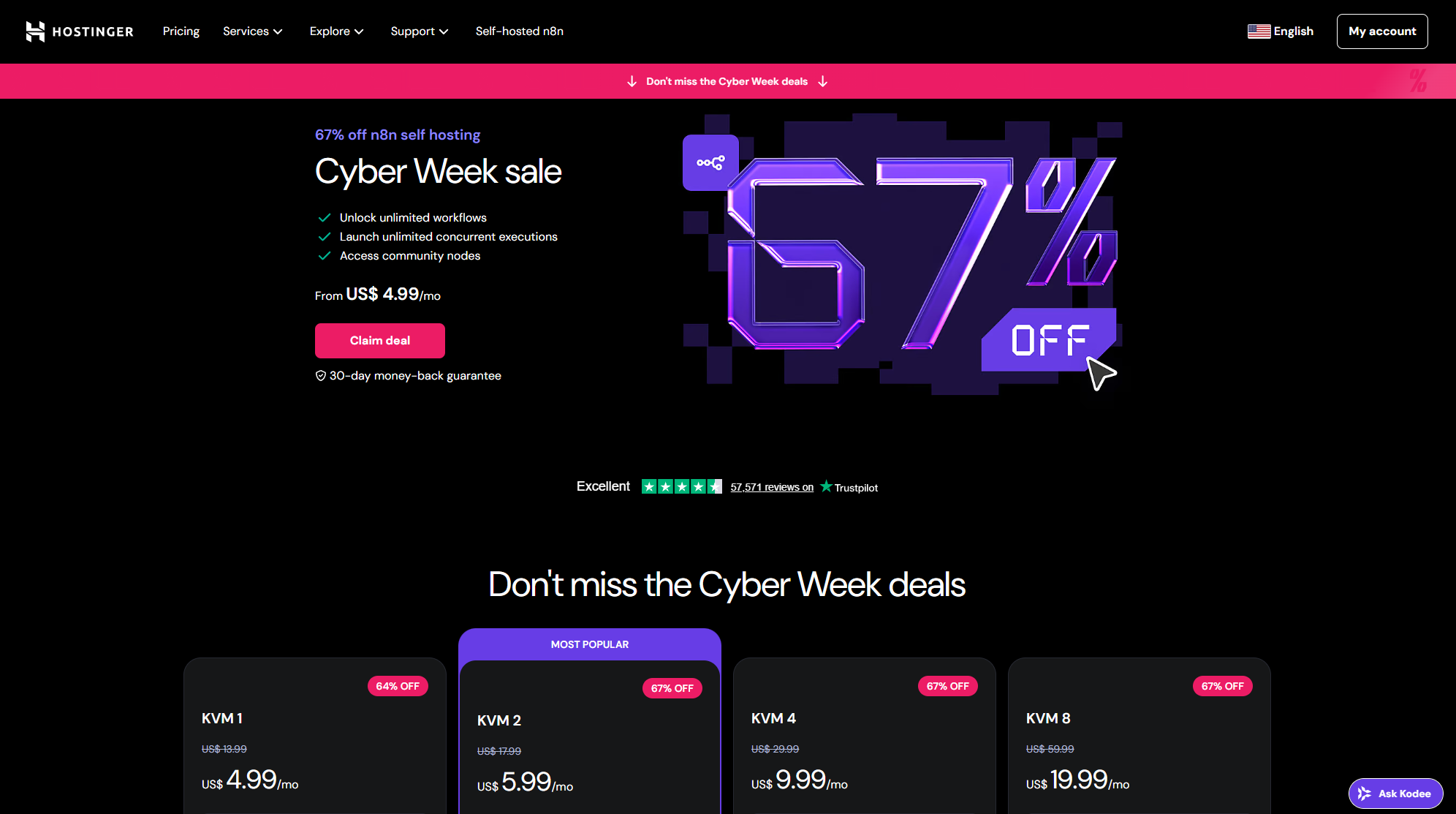The height and width of the screenshot is (814, 1456).
Task: Select the KVM 2 plan card
Action: point(590,731)
